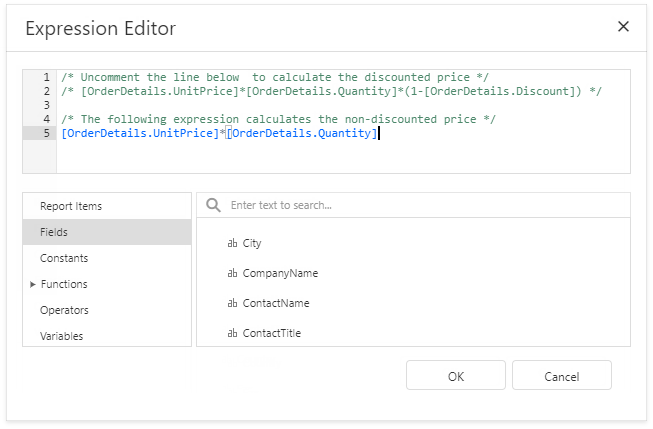This screenshot has width=653, height=429.
Task: Close the Expression Editor dialog
Action: tap(623, 27)
